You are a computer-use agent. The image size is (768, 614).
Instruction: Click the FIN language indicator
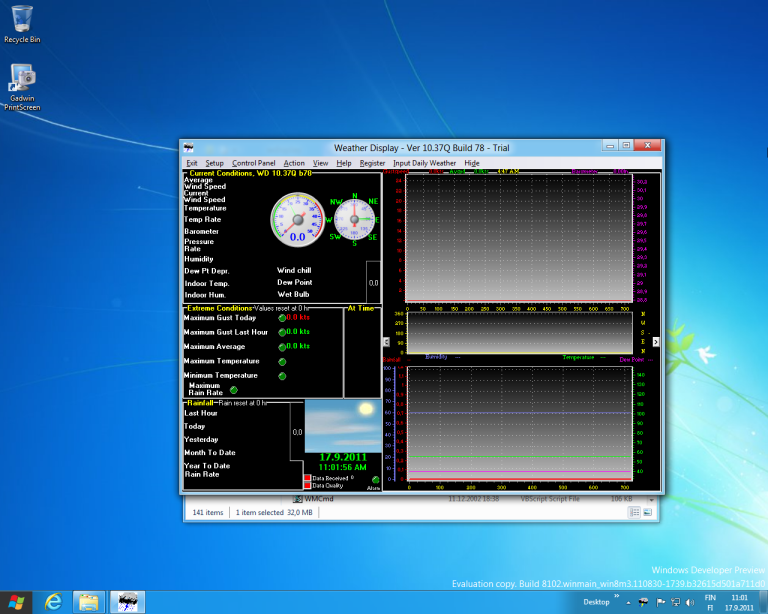710,598
